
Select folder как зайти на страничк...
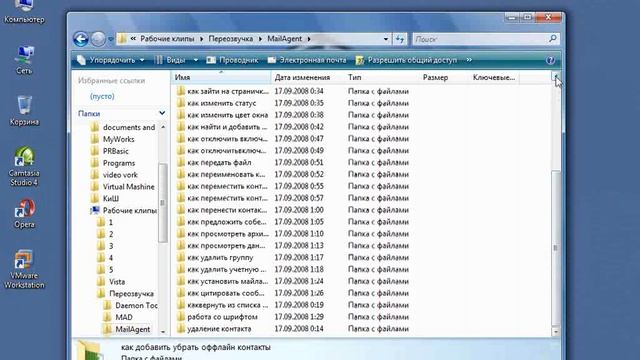(223, 91)
